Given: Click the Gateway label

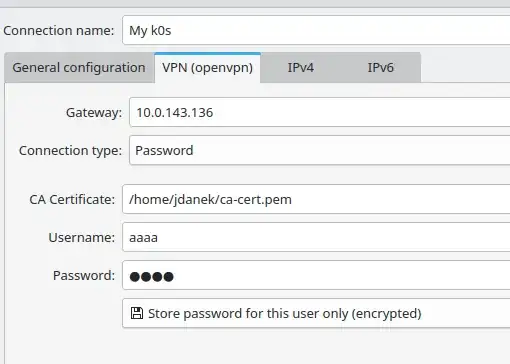Looking at the screenshot, I should [x=94, y=113].
